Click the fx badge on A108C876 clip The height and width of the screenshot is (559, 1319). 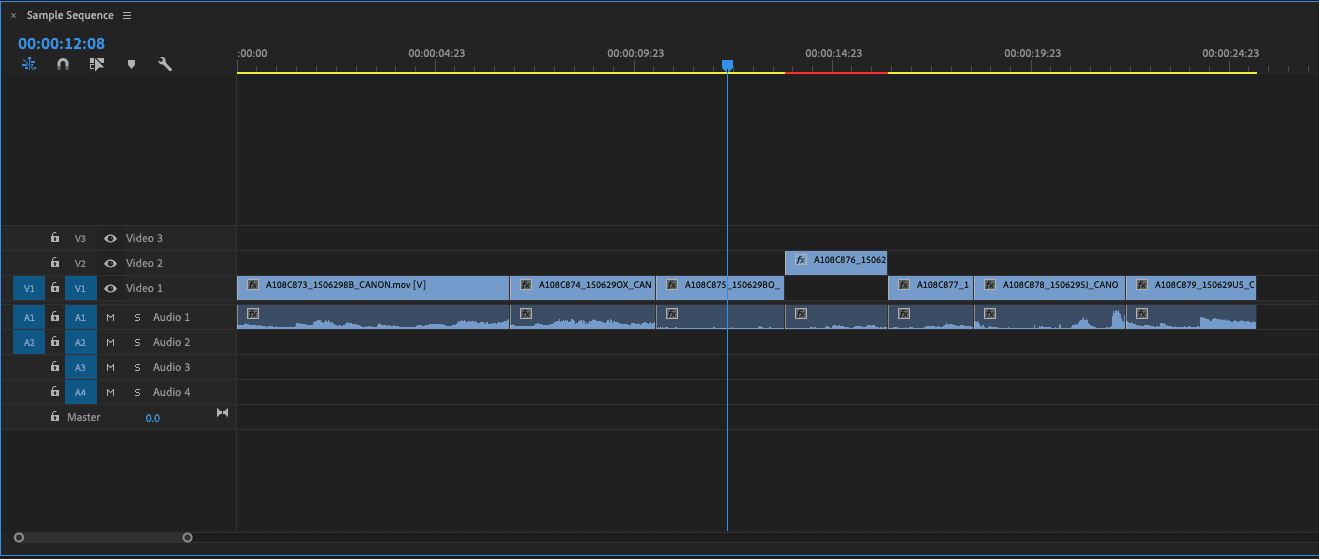pos(801,260)
